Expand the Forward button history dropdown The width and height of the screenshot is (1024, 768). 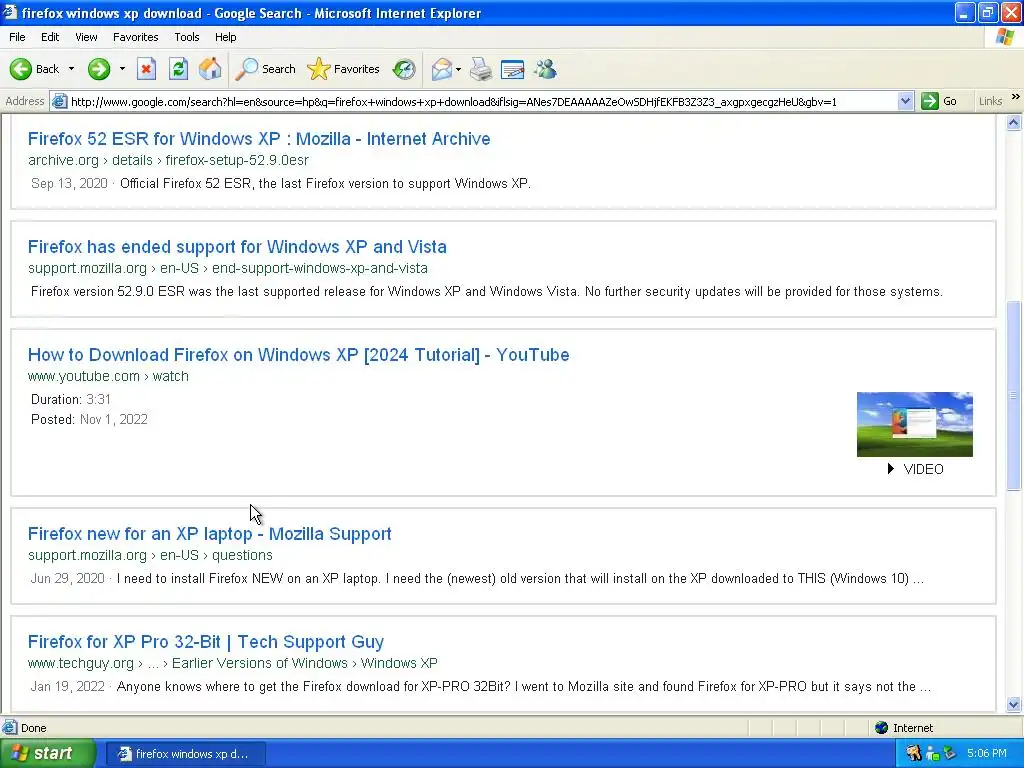tap(122, 69)
